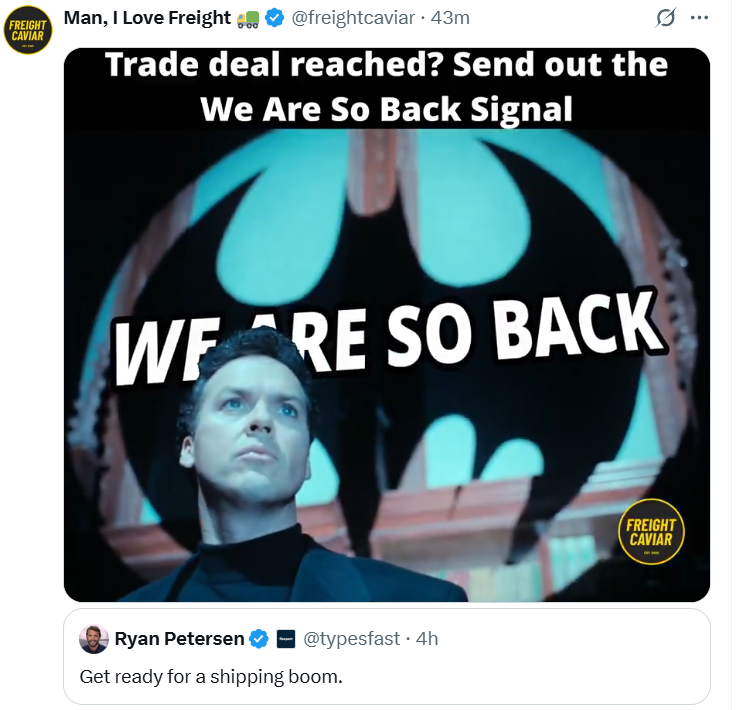Open quoted tweet text about shipping boom
Viewport: 745px width, 710px height.
coord(211,676)
